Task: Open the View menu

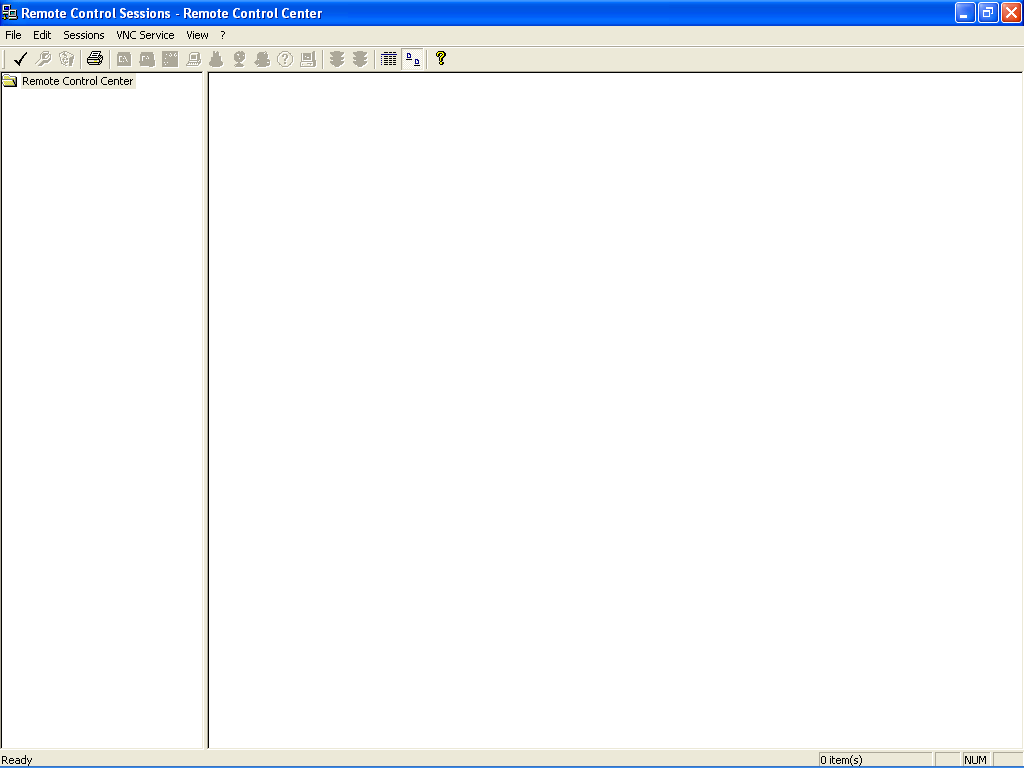Action: 197,35
